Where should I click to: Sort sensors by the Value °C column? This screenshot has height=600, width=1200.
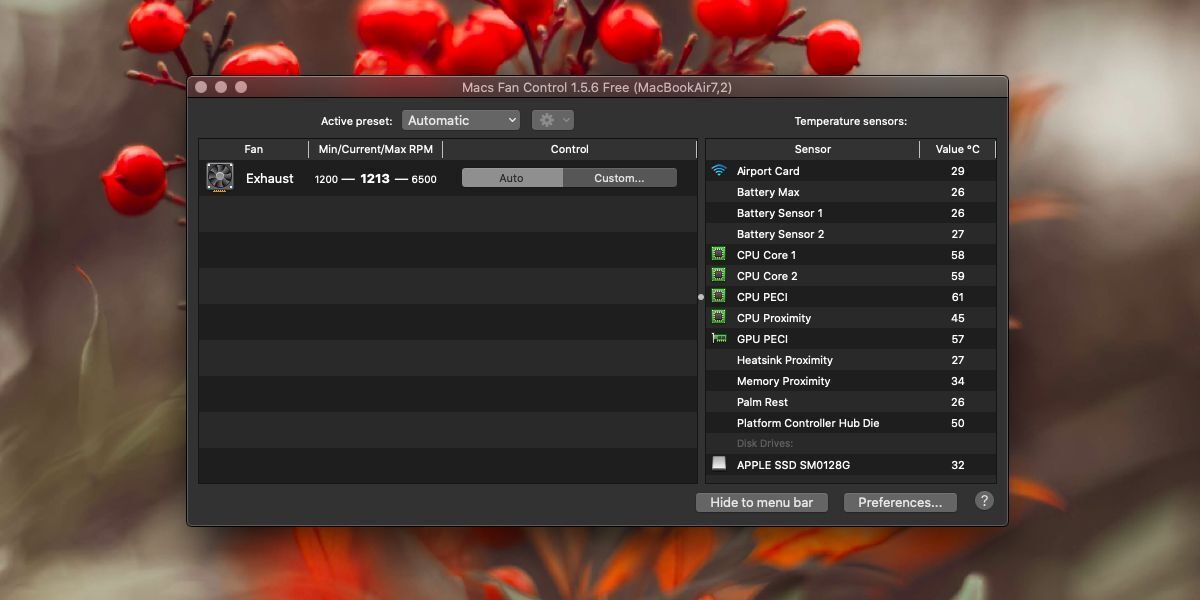[957, 148]
